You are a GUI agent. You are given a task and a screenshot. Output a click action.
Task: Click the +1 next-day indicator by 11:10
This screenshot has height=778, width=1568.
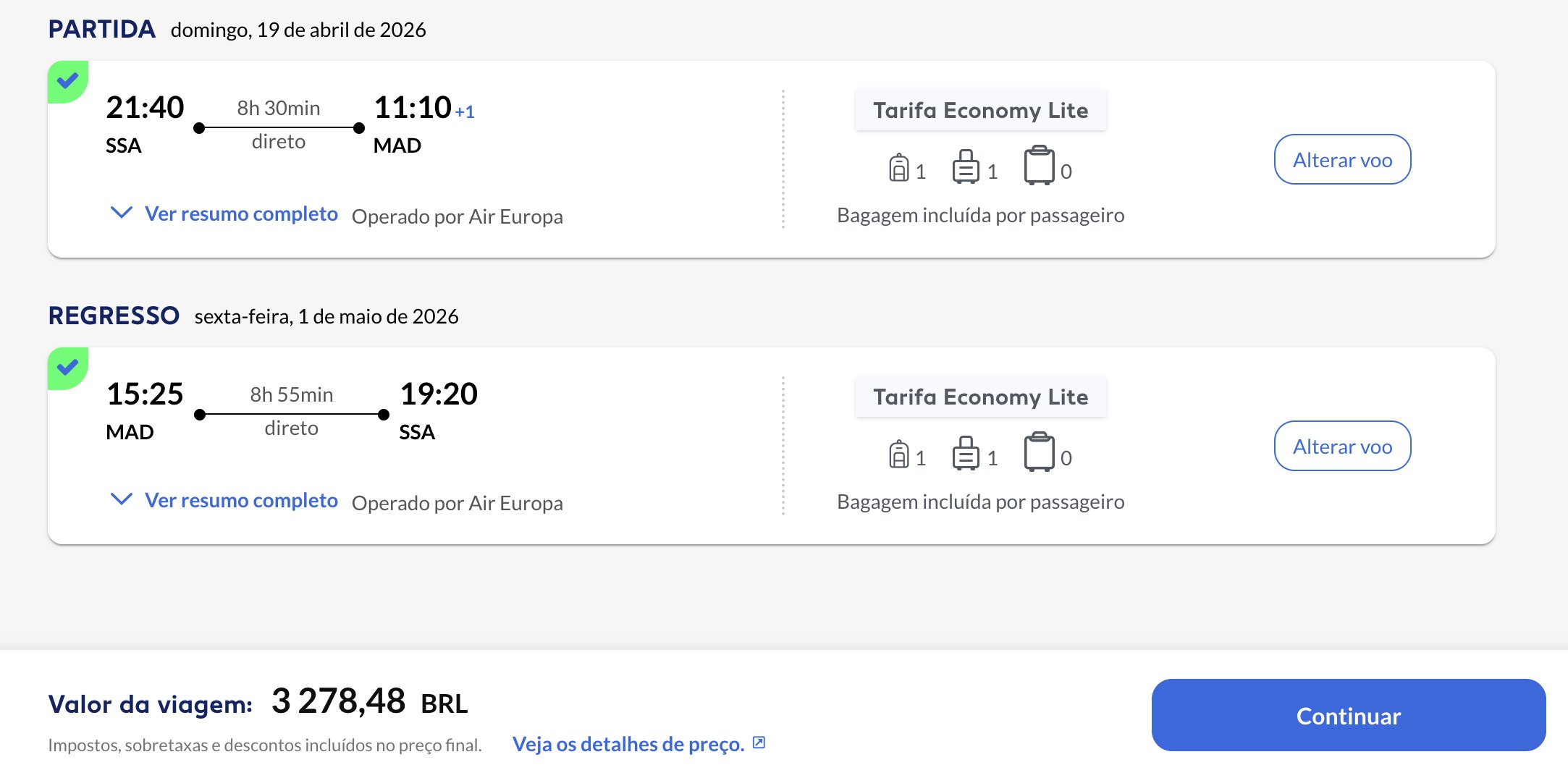[x=465, y=111]
